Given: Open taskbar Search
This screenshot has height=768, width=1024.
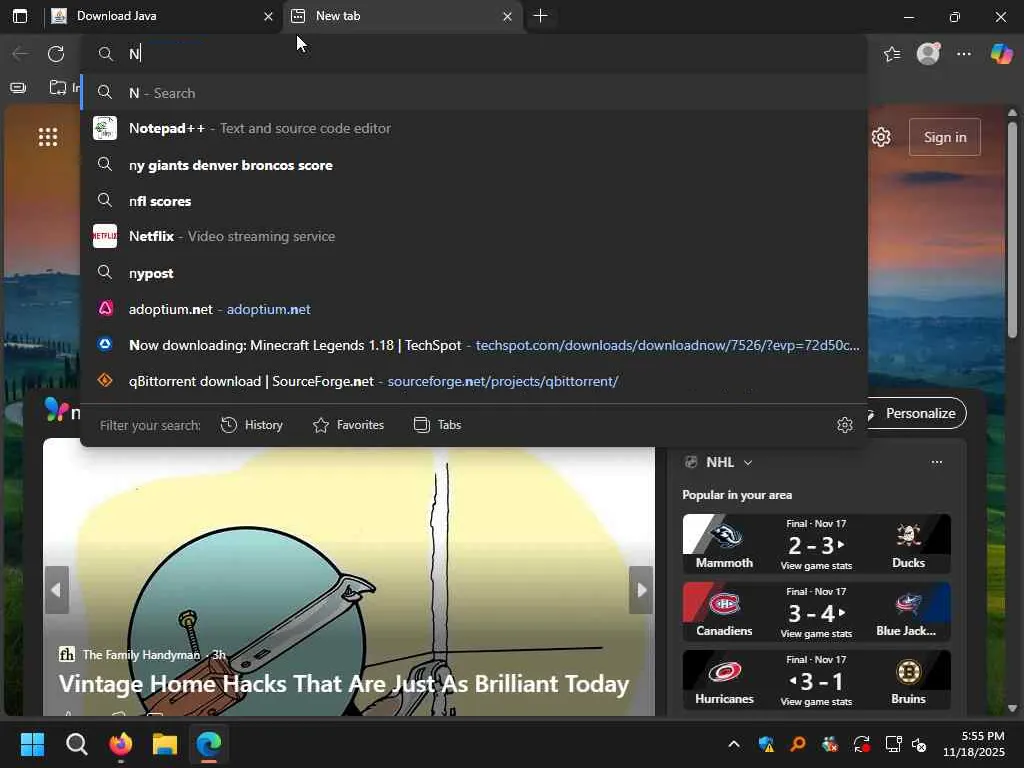Looking at the screenshot, I should coord(76,744).
